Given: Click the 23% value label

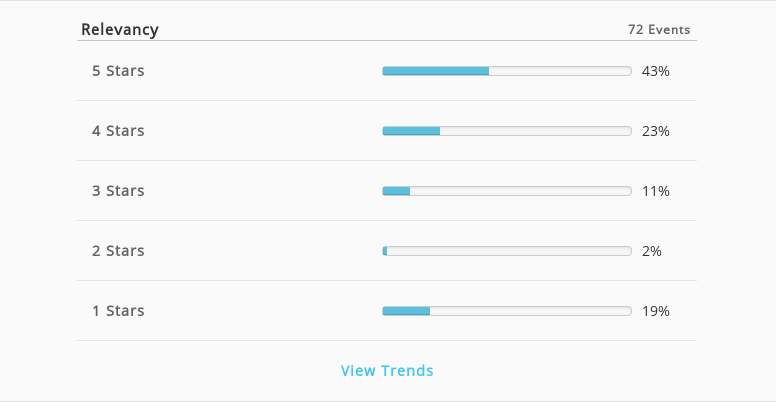Looking at the screenshot, I should [x=656, y=131].
